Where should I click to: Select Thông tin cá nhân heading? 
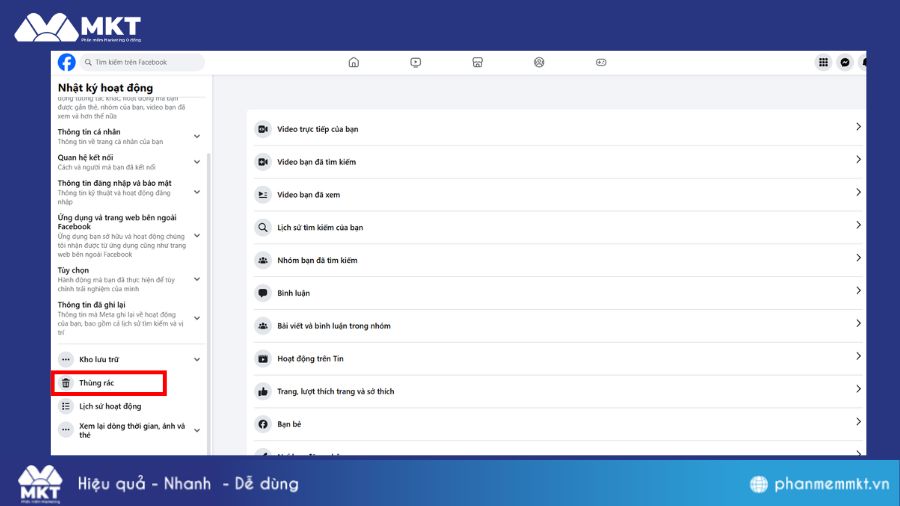[89, 132]
